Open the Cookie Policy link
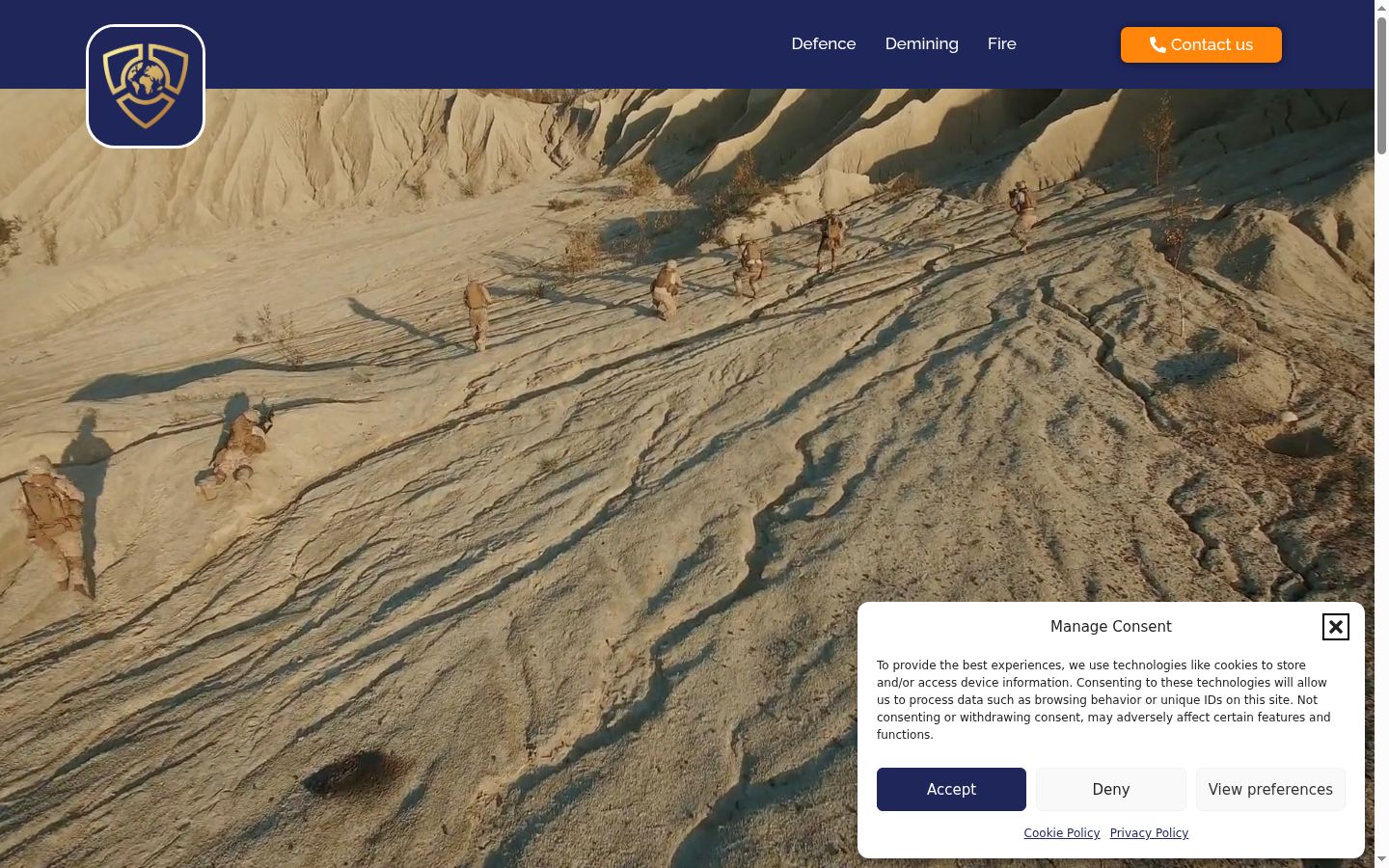1389x868 pixels. (1062, 833)
